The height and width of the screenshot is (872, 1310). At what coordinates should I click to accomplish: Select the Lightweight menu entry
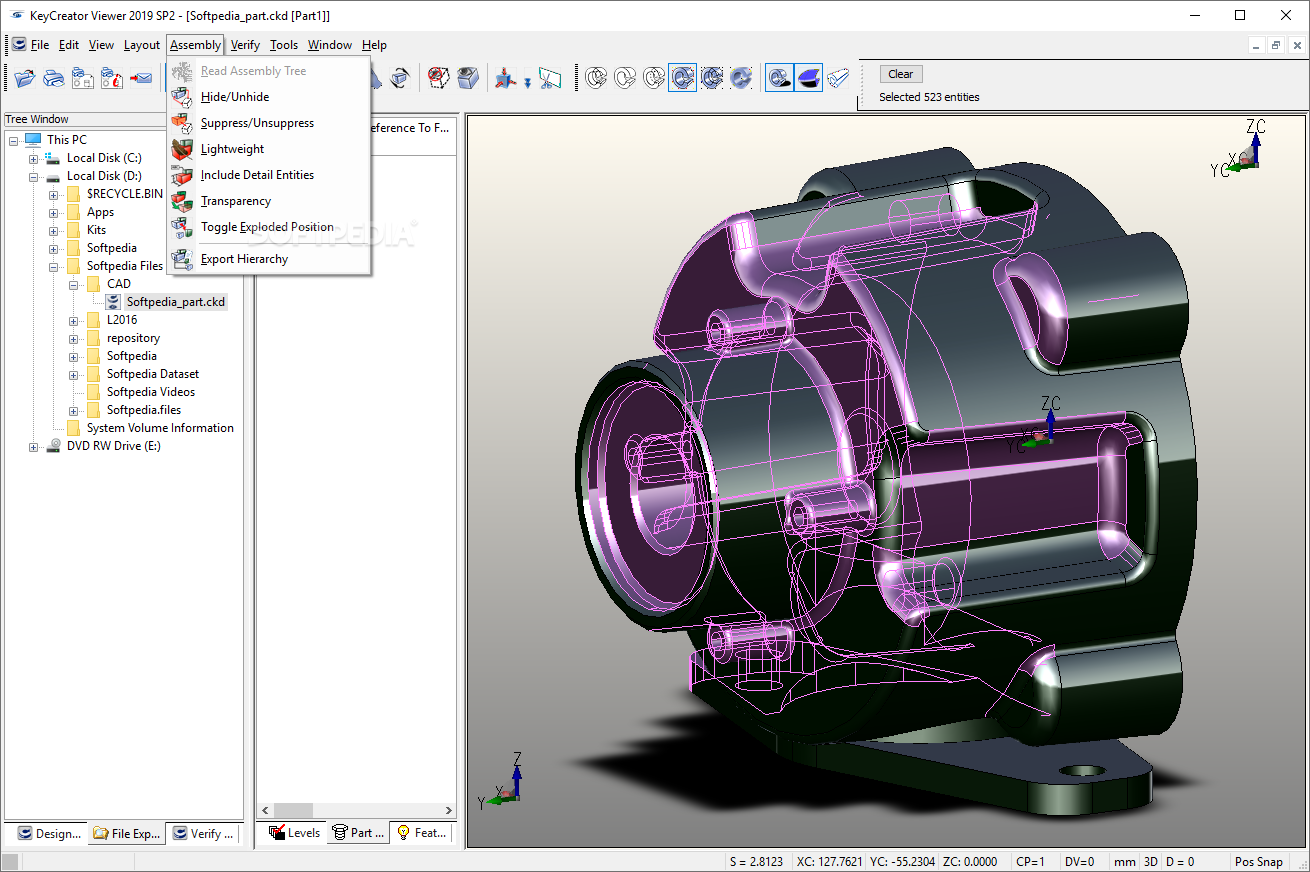point(269,149)
